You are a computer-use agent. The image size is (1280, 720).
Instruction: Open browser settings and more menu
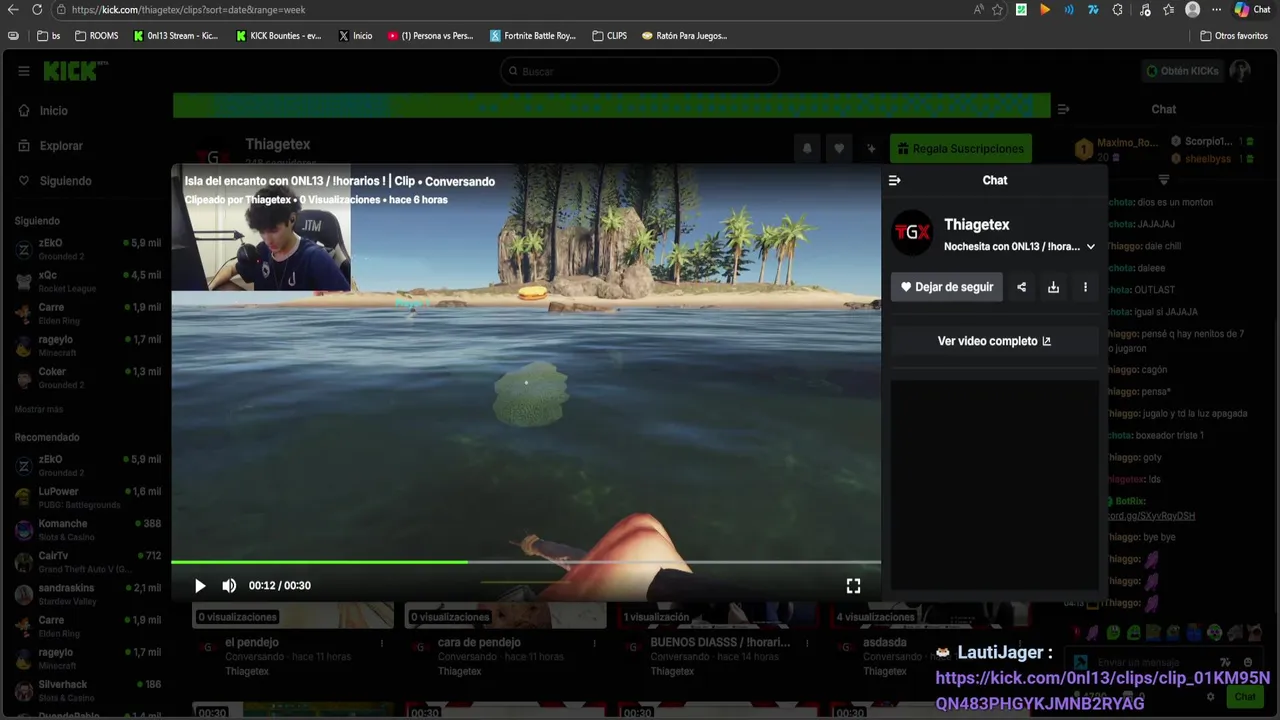click(1215, 10)
